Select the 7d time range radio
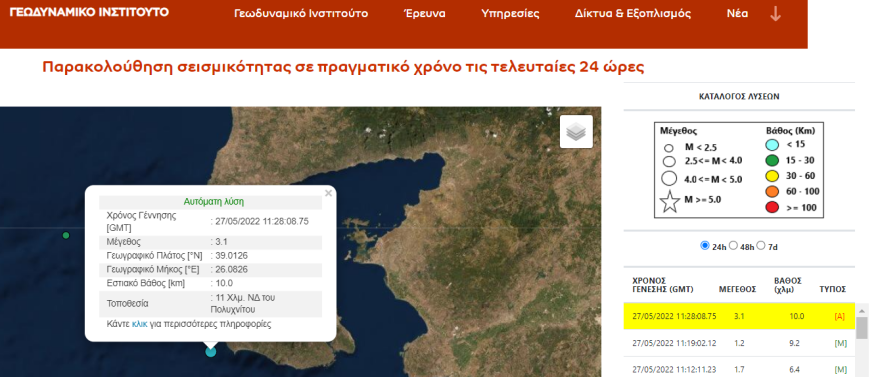The image size is (880, 377). pos(760,246)
